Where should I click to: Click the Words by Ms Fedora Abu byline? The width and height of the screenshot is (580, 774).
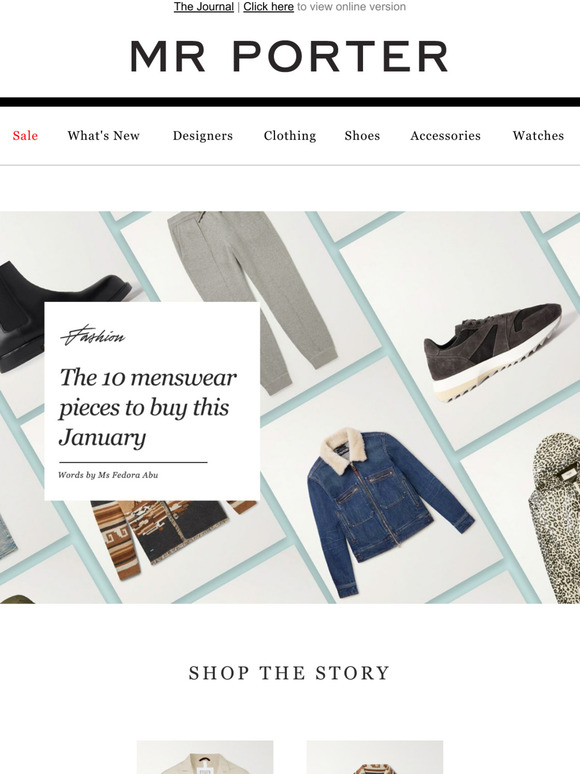(x=108, y=475)
